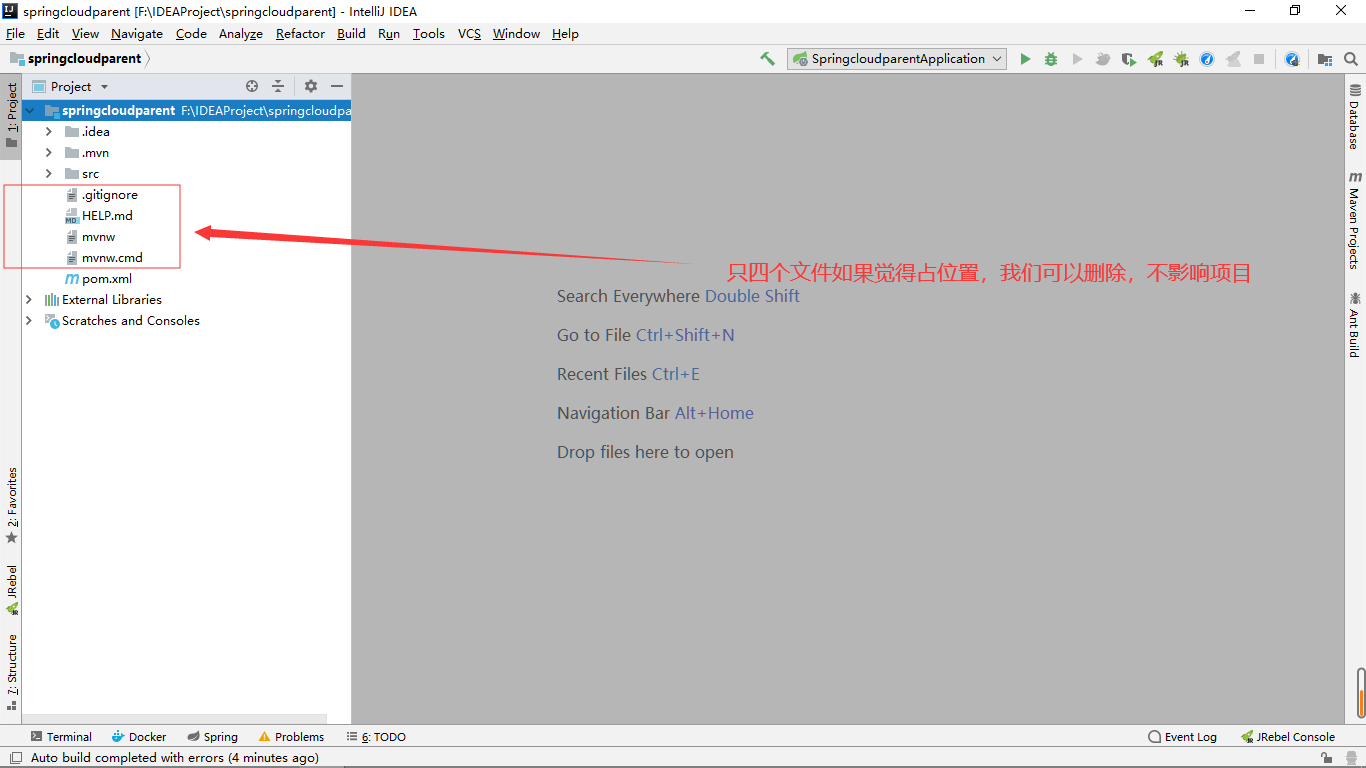1366x768 pixels.
Task: Collapse all in Project panel
Action: coord(278,86)
